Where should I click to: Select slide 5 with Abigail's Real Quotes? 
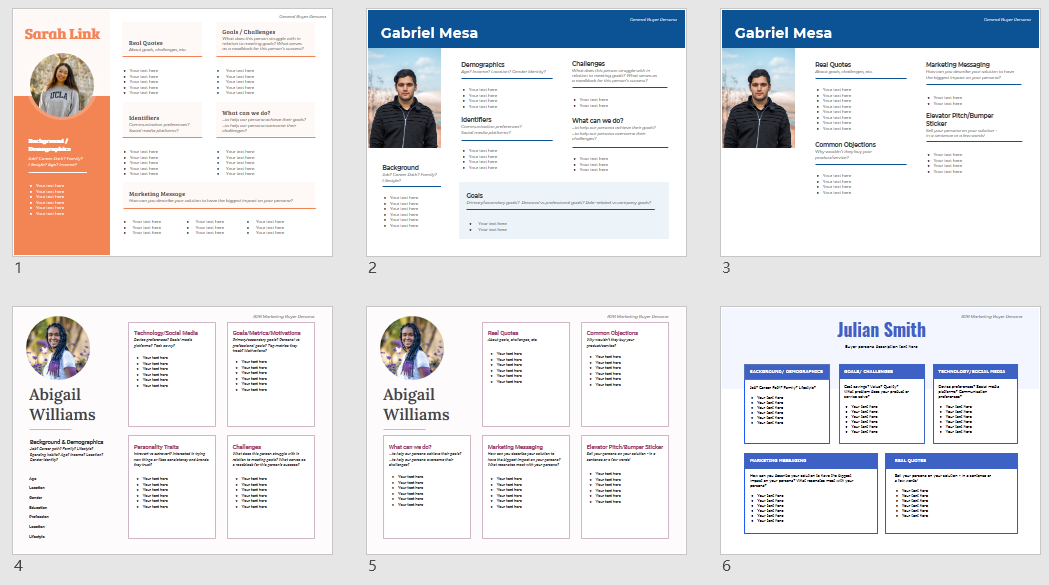click(526, 430)
